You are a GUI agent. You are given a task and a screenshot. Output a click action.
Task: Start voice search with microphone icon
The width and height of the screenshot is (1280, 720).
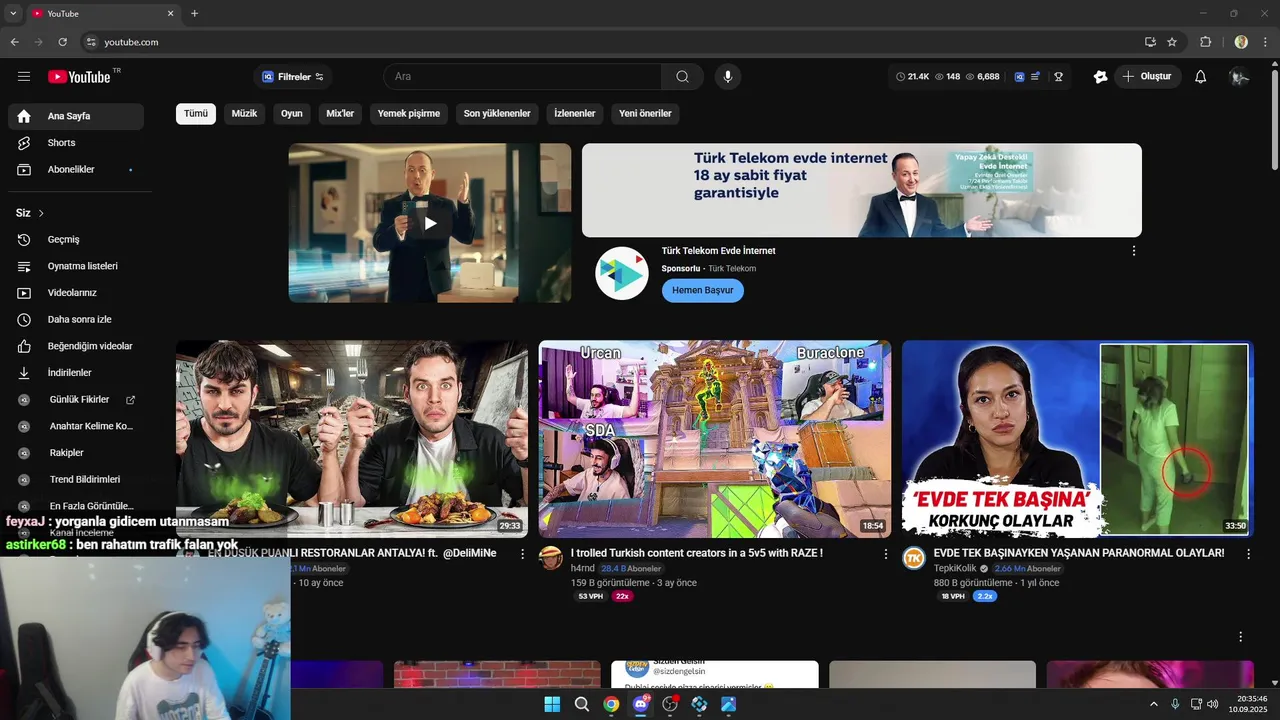728,77
